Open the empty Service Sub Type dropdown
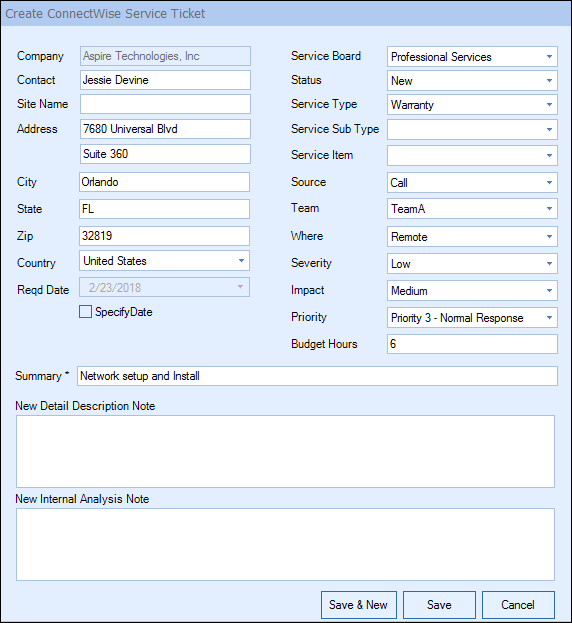The image size is (572, 623). 472,130
